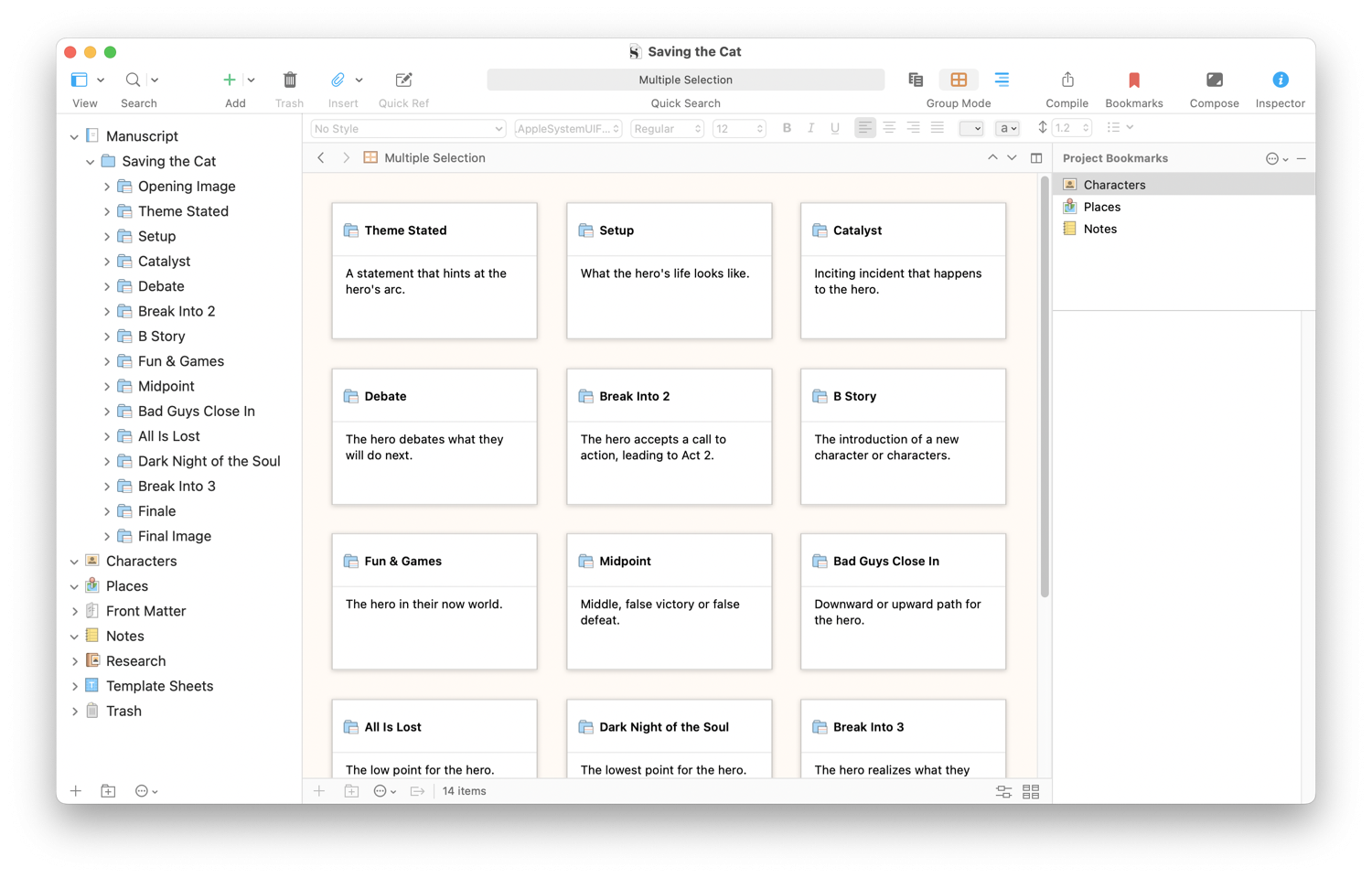The image size is (1372, 878).
Task: Click the Characters bookmark entry
Action: click(1114, 185)
